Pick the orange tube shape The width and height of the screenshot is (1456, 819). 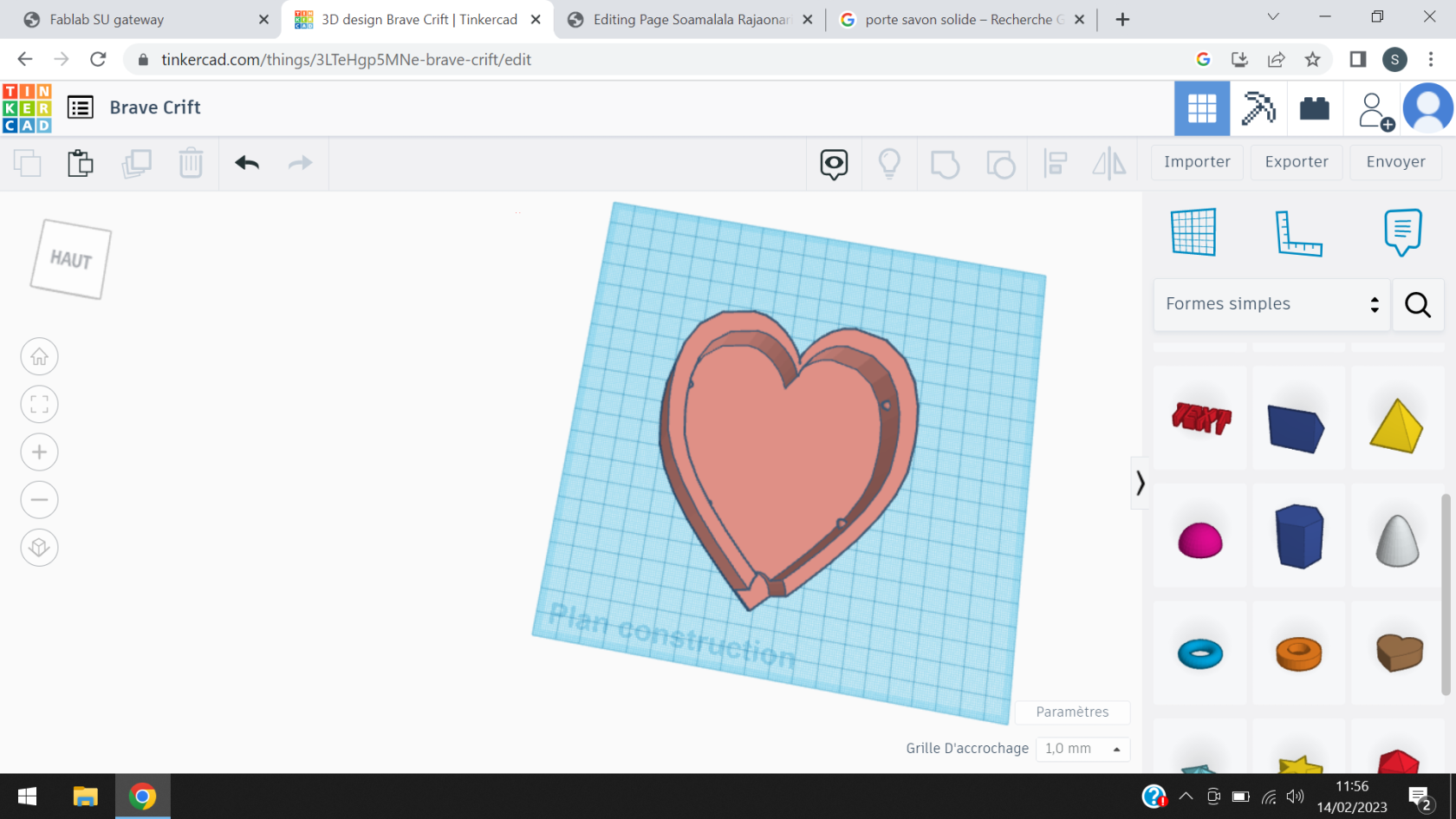(1298, 653)
